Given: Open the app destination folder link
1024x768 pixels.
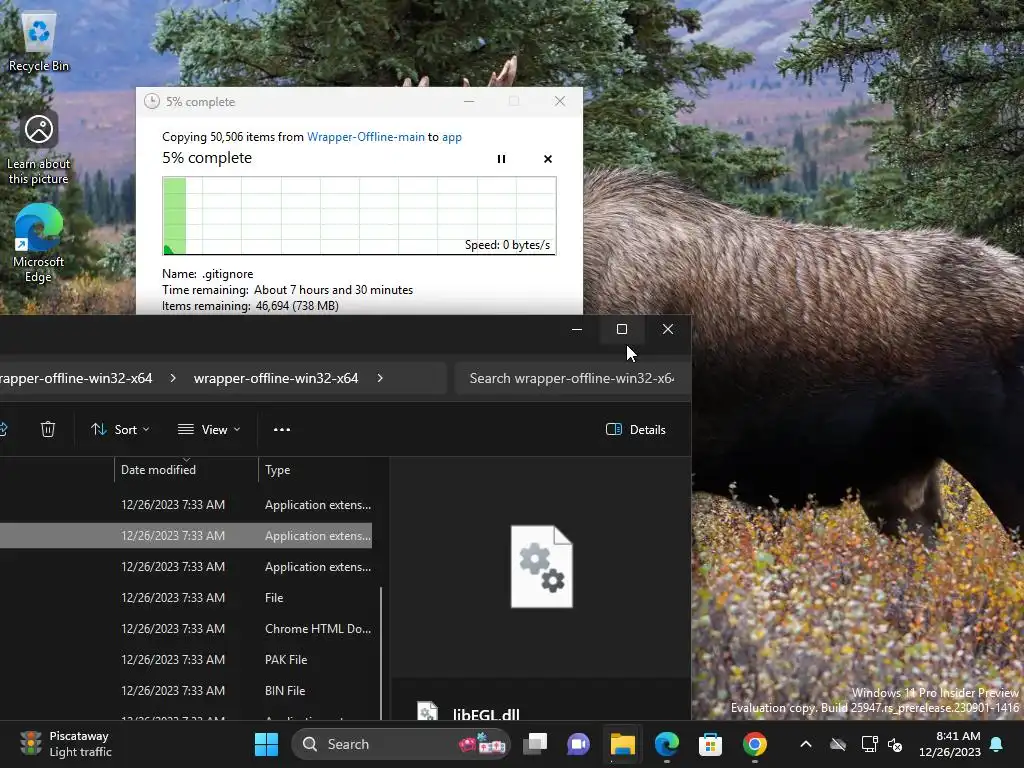Looking at the screenshot, I should click(x=452, y=136).
